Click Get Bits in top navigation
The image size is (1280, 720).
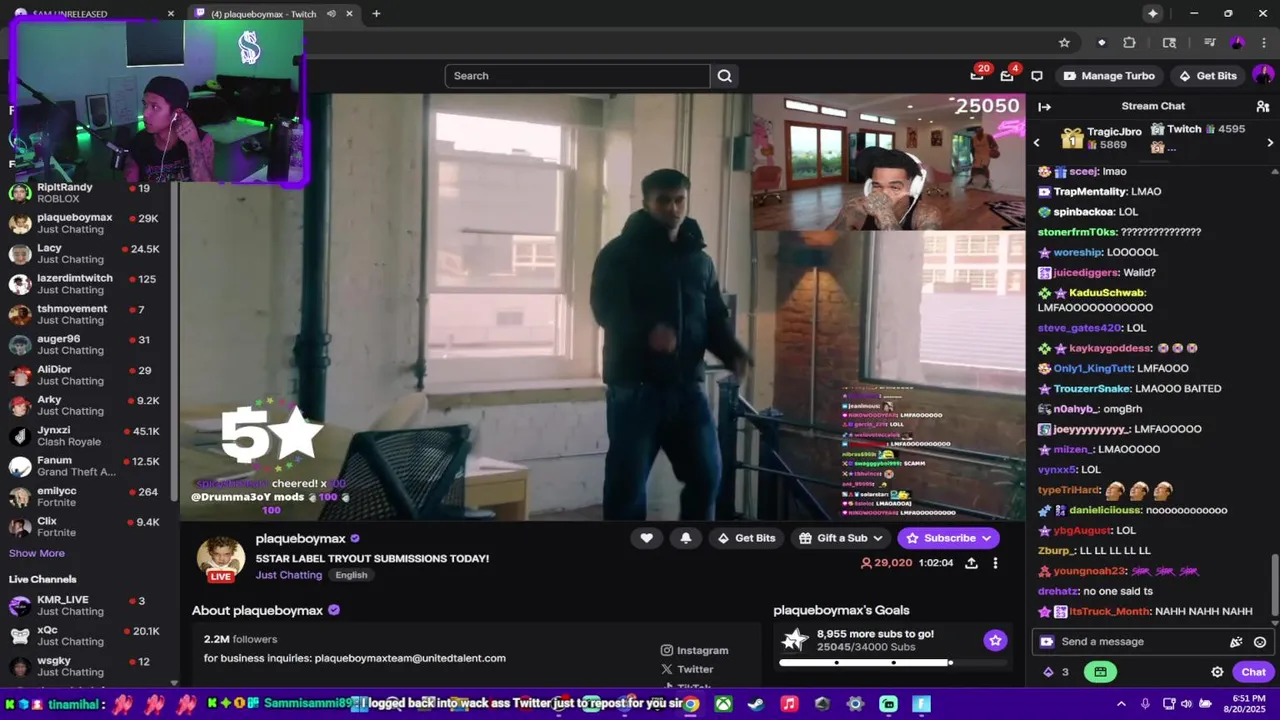(x=1208, y=76)
